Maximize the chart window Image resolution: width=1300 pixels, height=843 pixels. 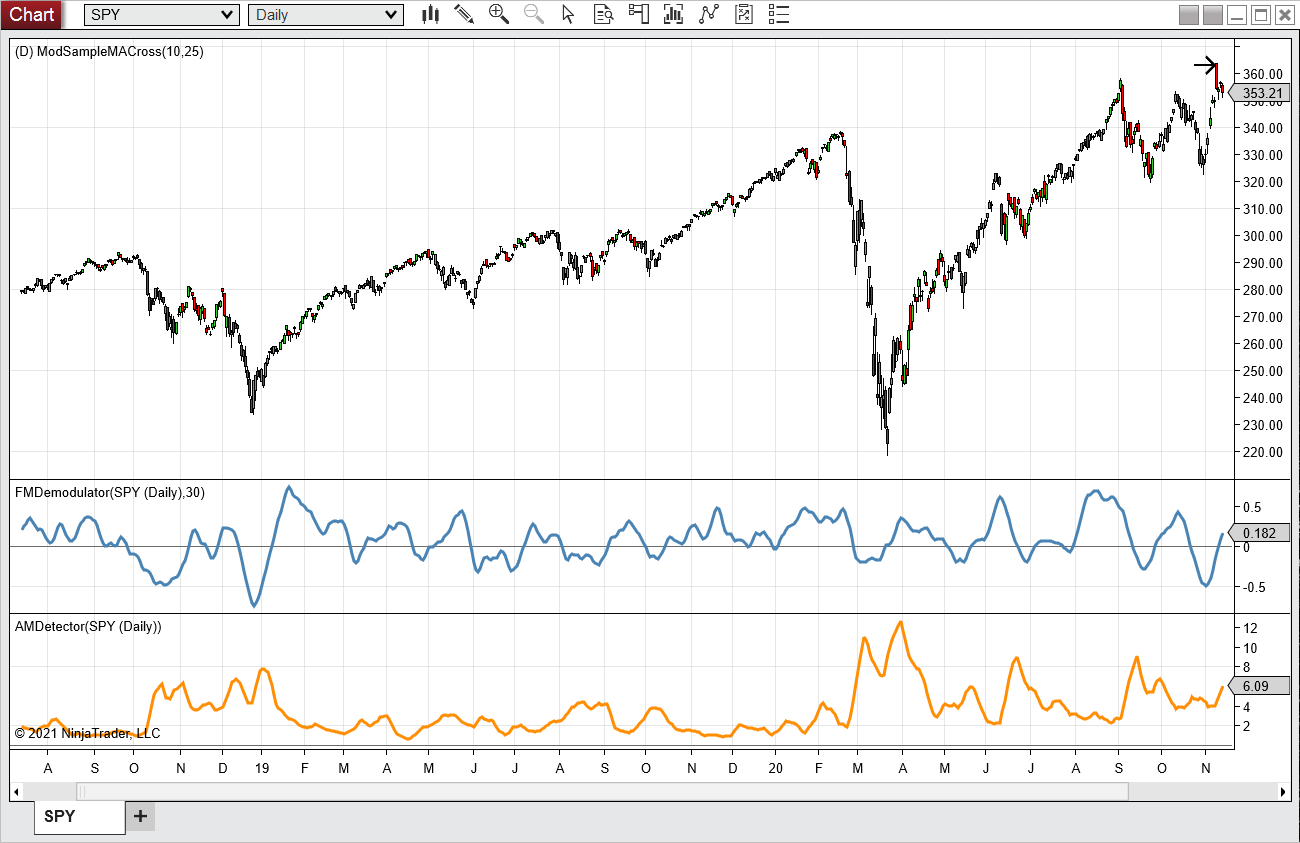[1262, 15]
